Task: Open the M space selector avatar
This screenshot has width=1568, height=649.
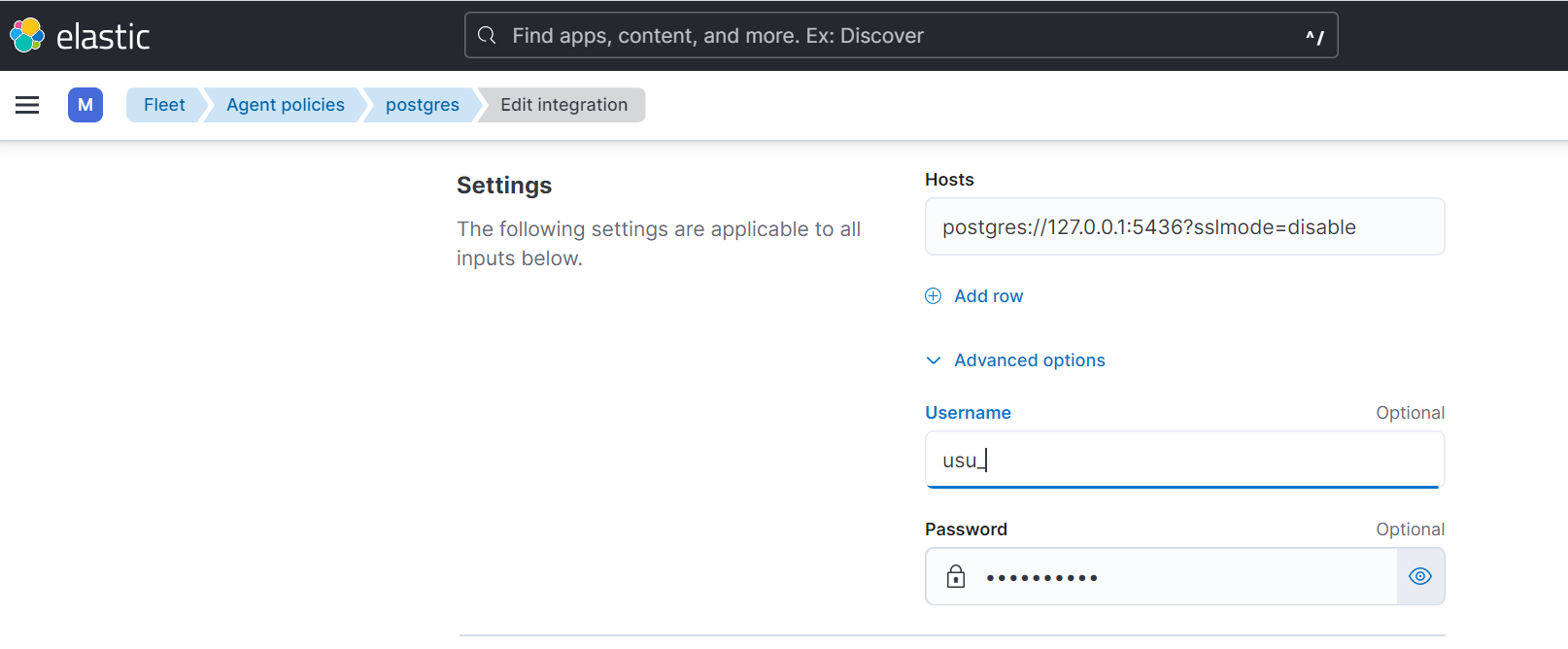Action: pyautogui.click(x=85, y=105)
